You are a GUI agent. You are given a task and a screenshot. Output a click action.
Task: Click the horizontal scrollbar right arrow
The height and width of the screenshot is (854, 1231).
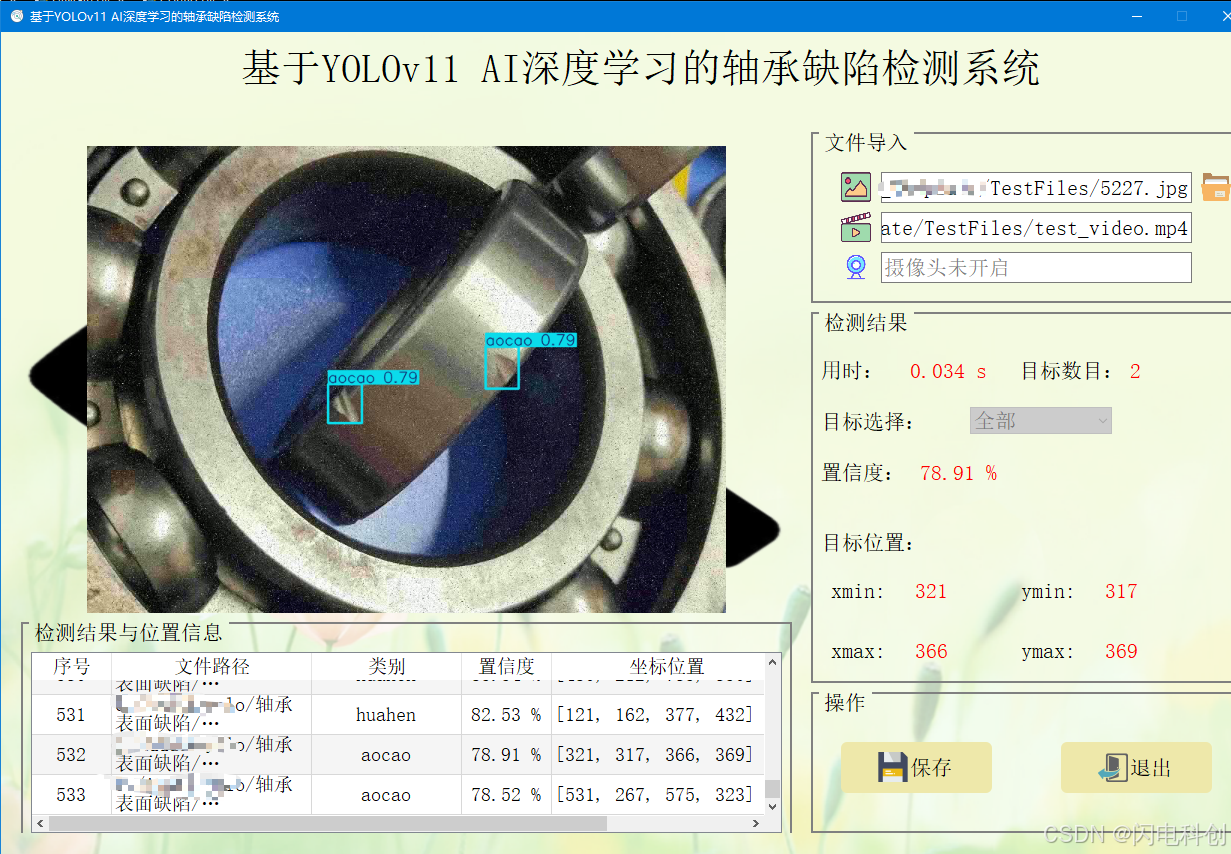click(x=757, y=824)
